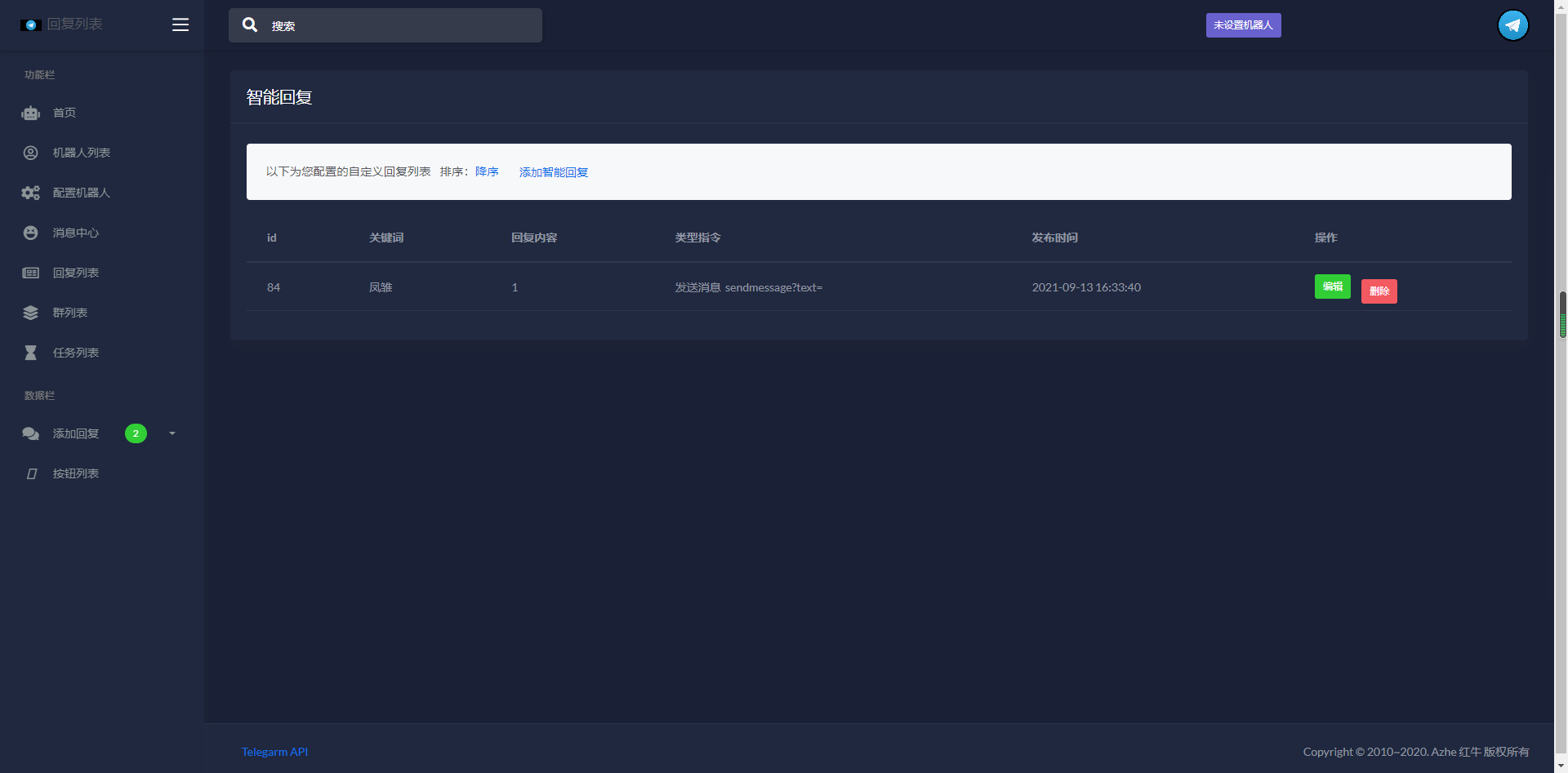Click the layers icon for 群列表
Viewport: 1568px width, 773px height.
(31, 313)
